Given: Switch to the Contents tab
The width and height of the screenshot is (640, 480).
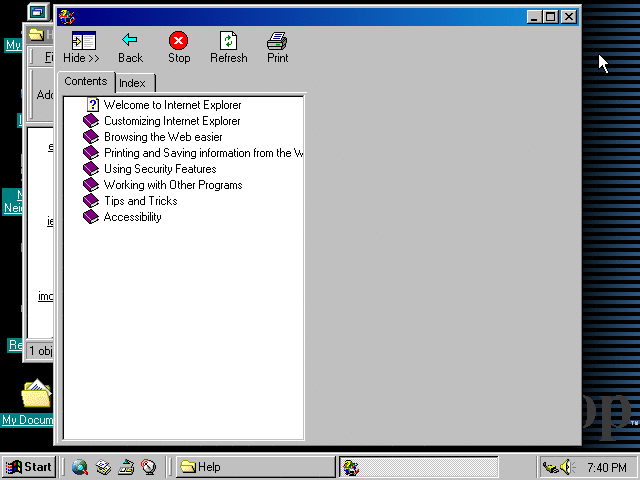Looking at the screenshot, I should [x=86, y=81].
